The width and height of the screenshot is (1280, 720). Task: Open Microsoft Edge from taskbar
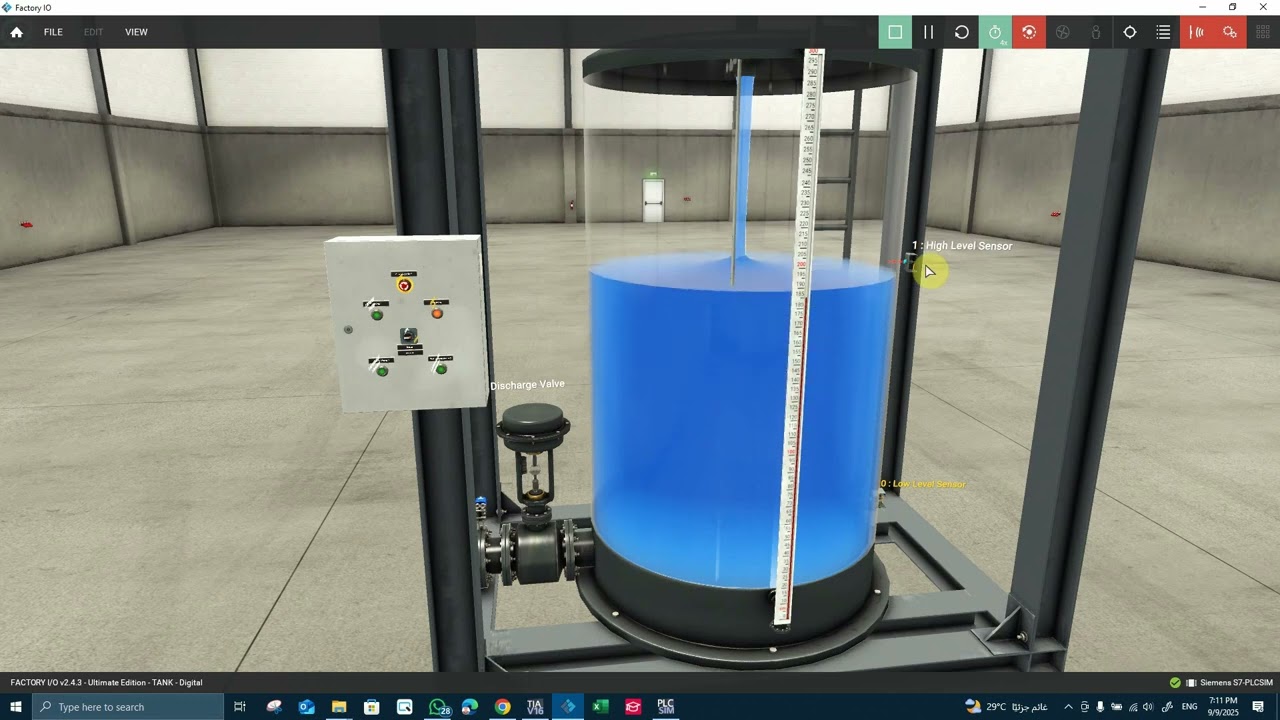(469, 707)
